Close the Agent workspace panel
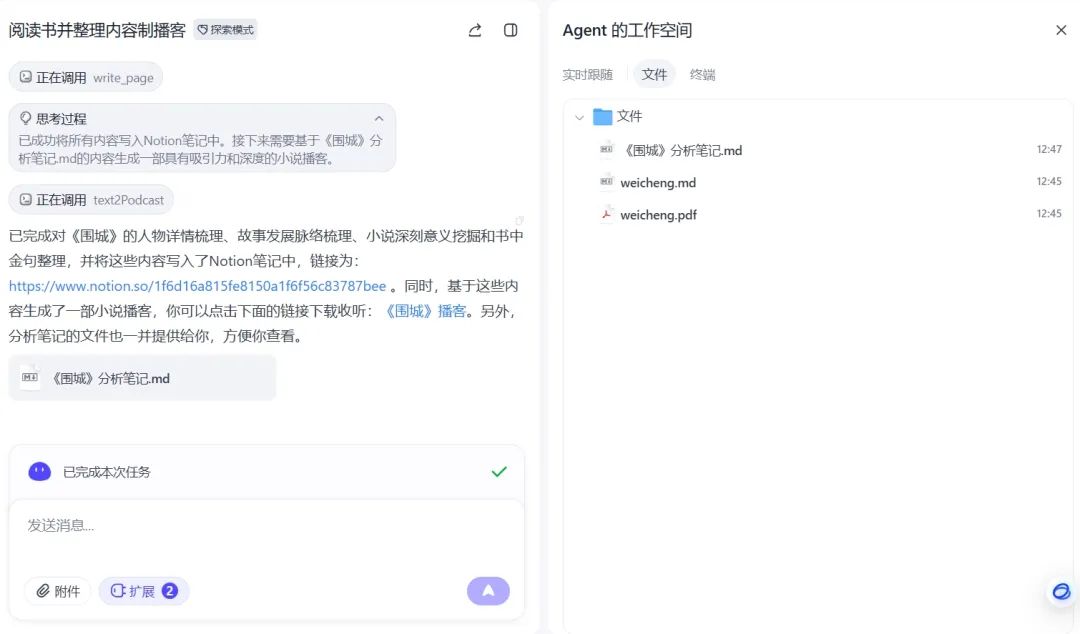 (x=1061, y=30)
